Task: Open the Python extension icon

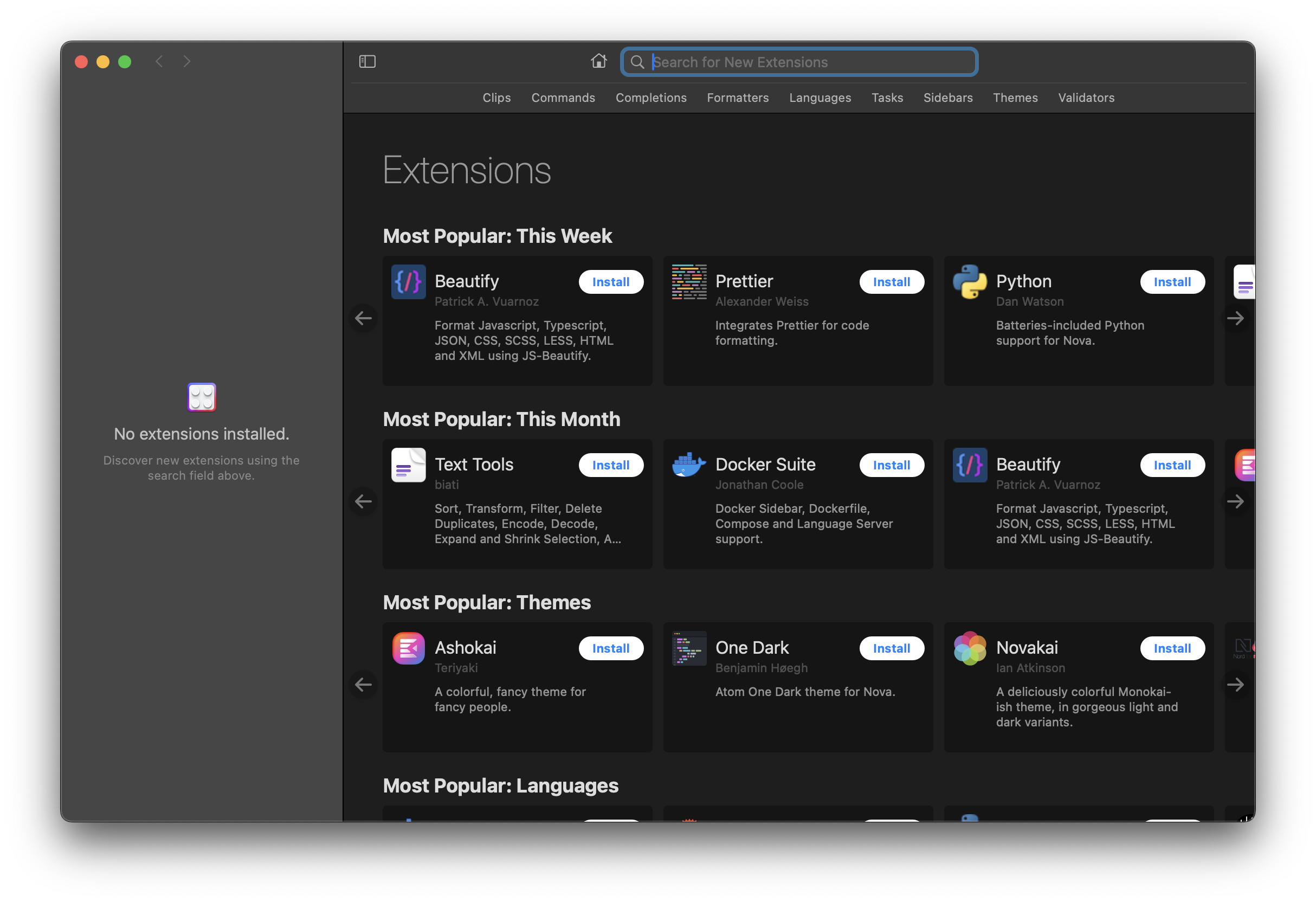Action: point(970,281)
